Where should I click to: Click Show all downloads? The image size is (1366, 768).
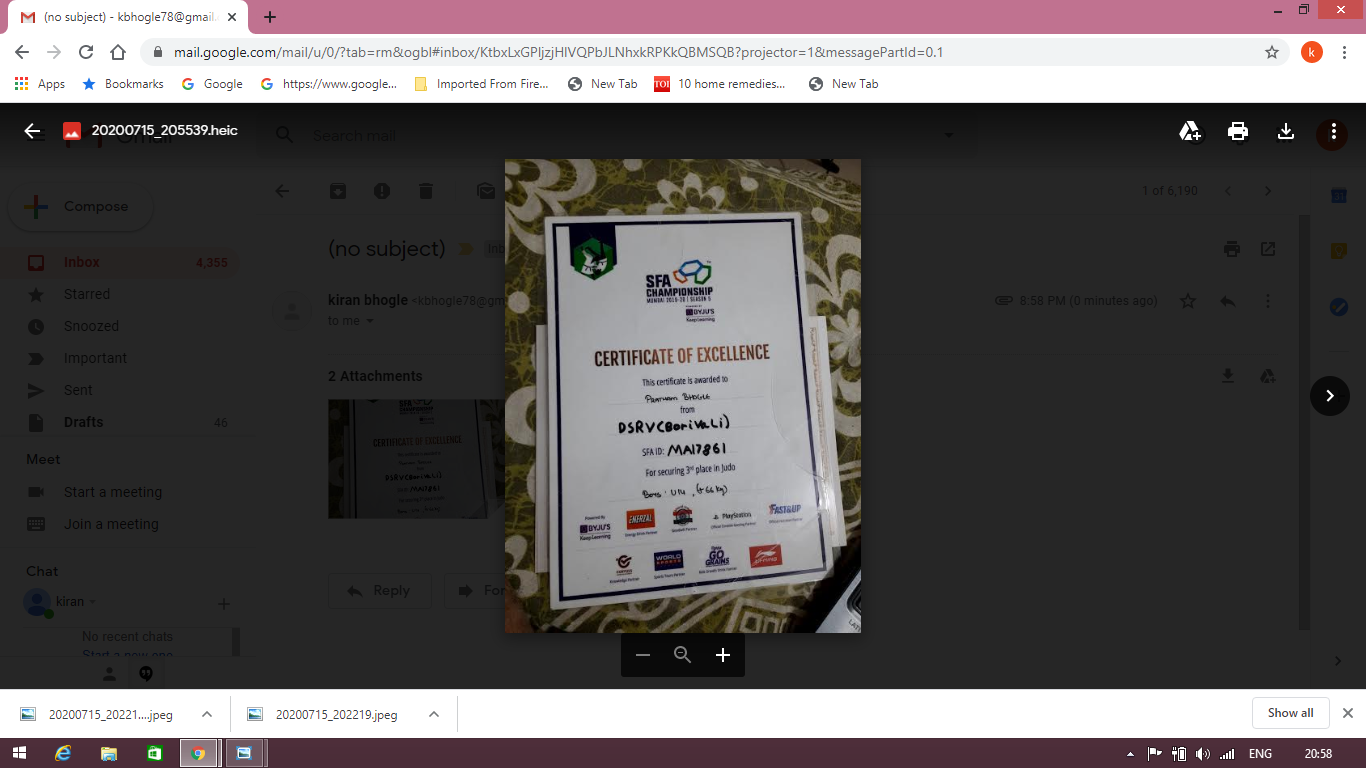(x=1290, y=713)
